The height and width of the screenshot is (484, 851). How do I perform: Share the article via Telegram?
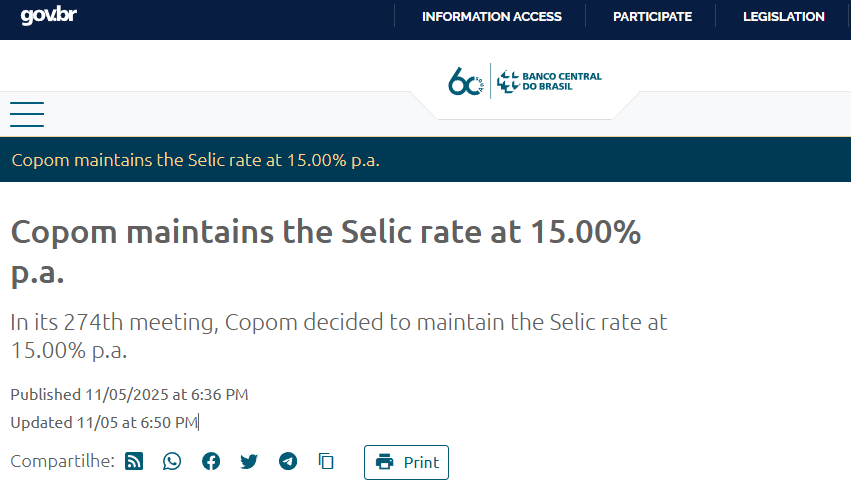[288, 461]
